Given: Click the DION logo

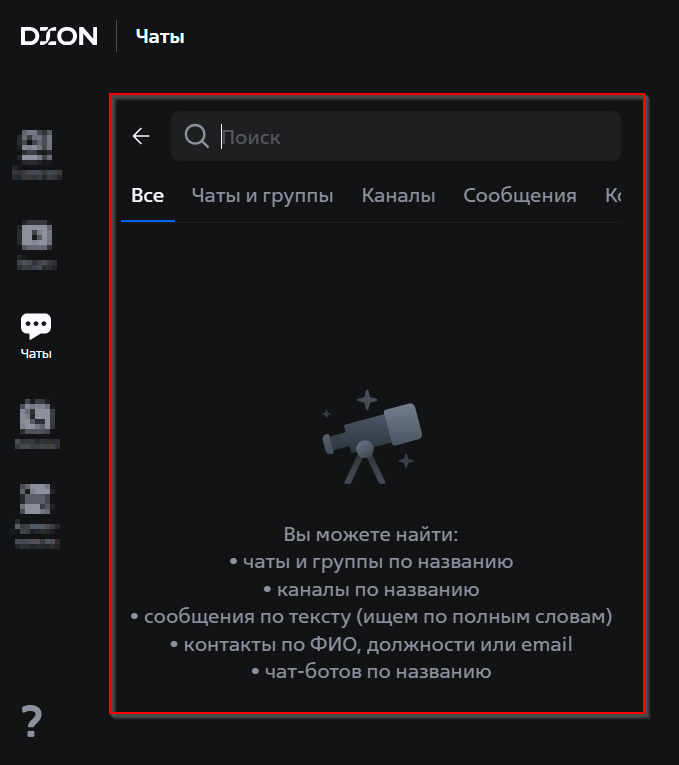Looking at the screenshot, I should point(59,37).
